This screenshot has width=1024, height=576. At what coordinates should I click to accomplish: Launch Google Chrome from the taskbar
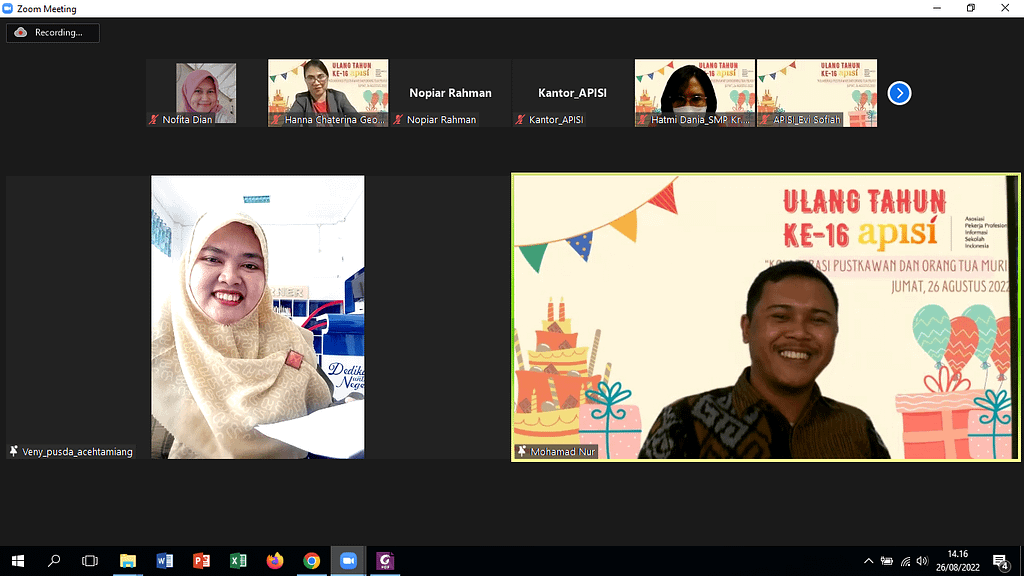[311, 561]
